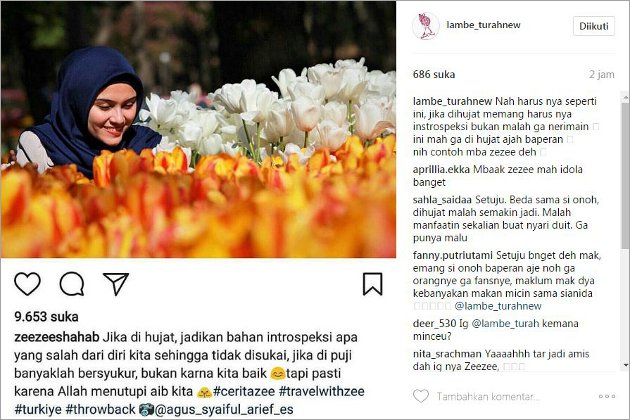This screenshot has height=420, width=630.
Task: Open the #travelwithzee hashtag
Action: 321,391
